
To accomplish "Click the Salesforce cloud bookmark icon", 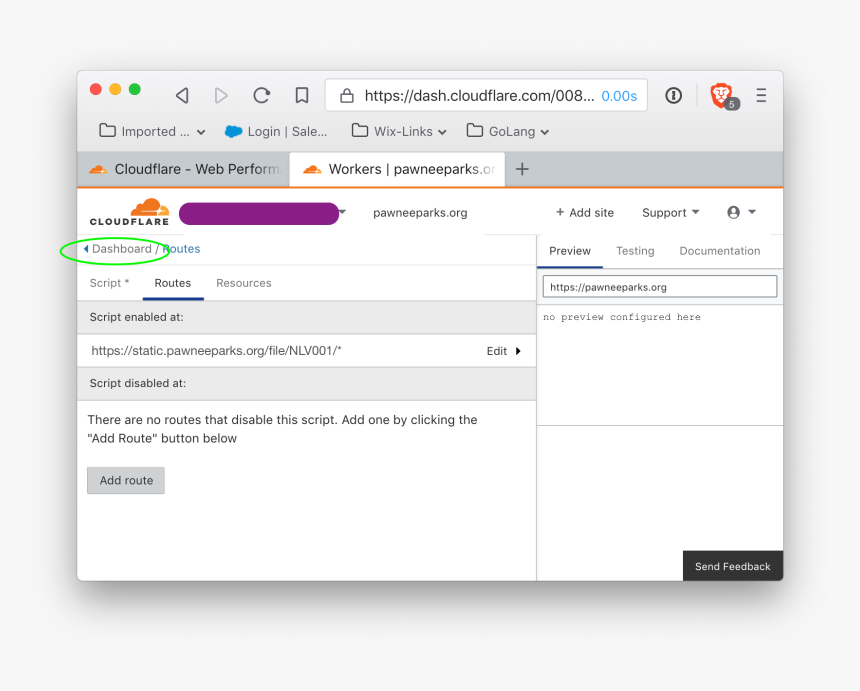I will tap(234, 132).
